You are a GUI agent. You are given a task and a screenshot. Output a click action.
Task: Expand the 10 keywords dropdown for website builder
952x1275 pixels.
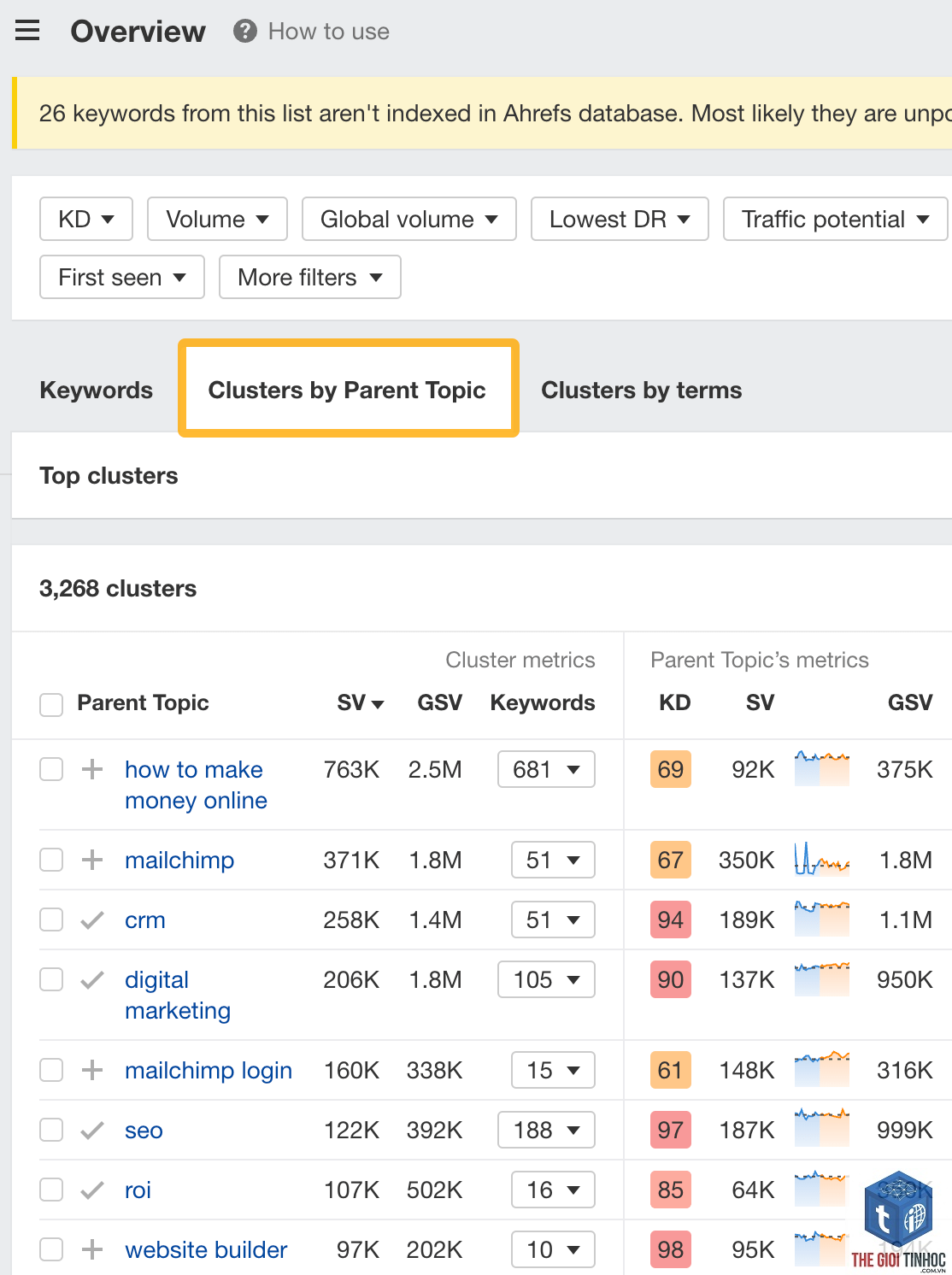click(553, 1249)
